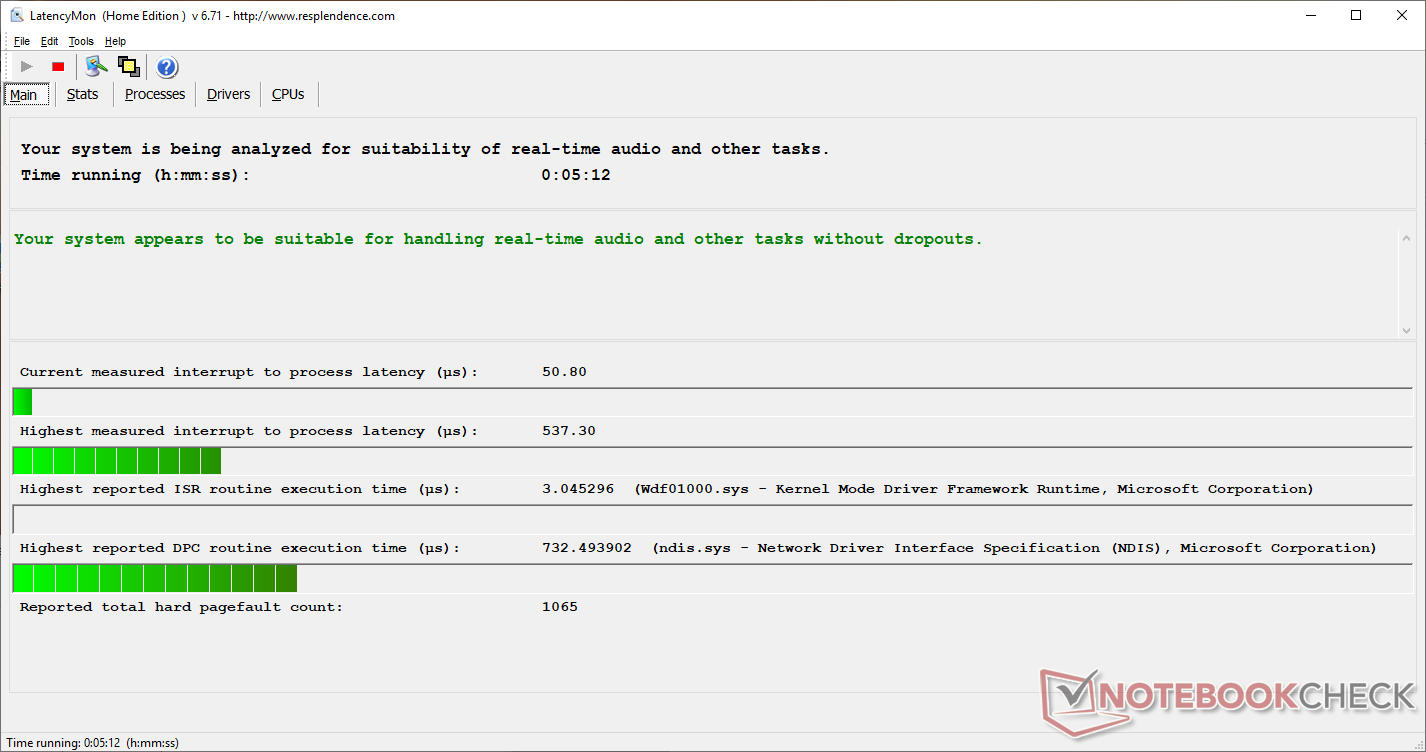Select the green suitability status message
This screenshot has width=1426, height=752.
coord(498,239)
